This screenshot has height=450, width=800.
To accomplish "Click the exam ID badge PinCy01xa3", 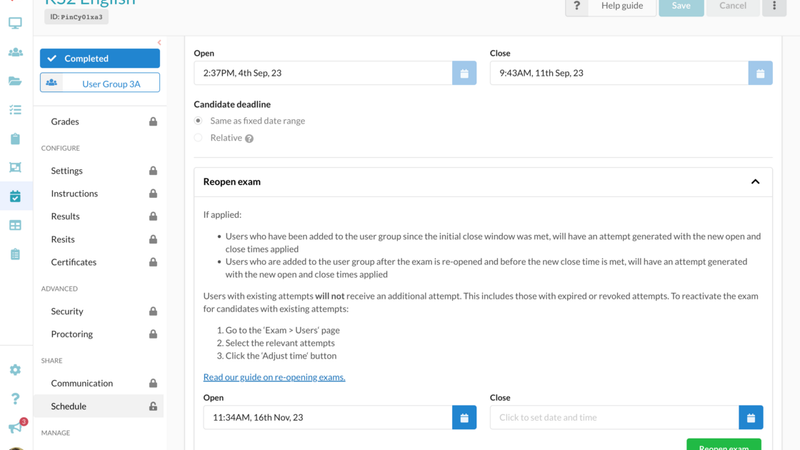I will pos(76,17).
